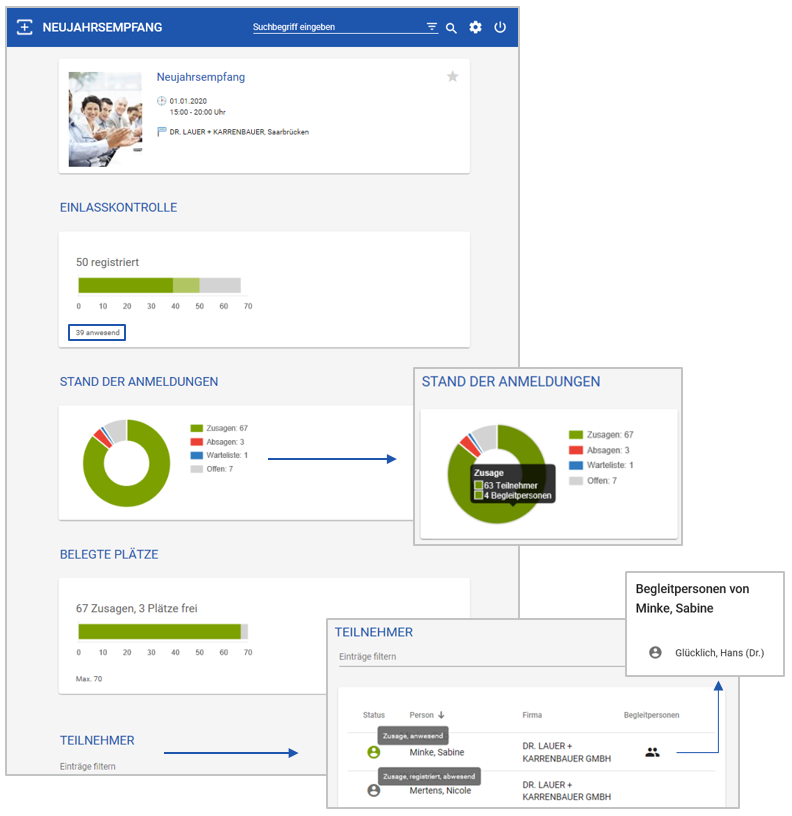Viewport: 792px width, 816px height.
Task: Toggle Zusagen legend entry in zoomed chart
Action: (x=601, y=435)
